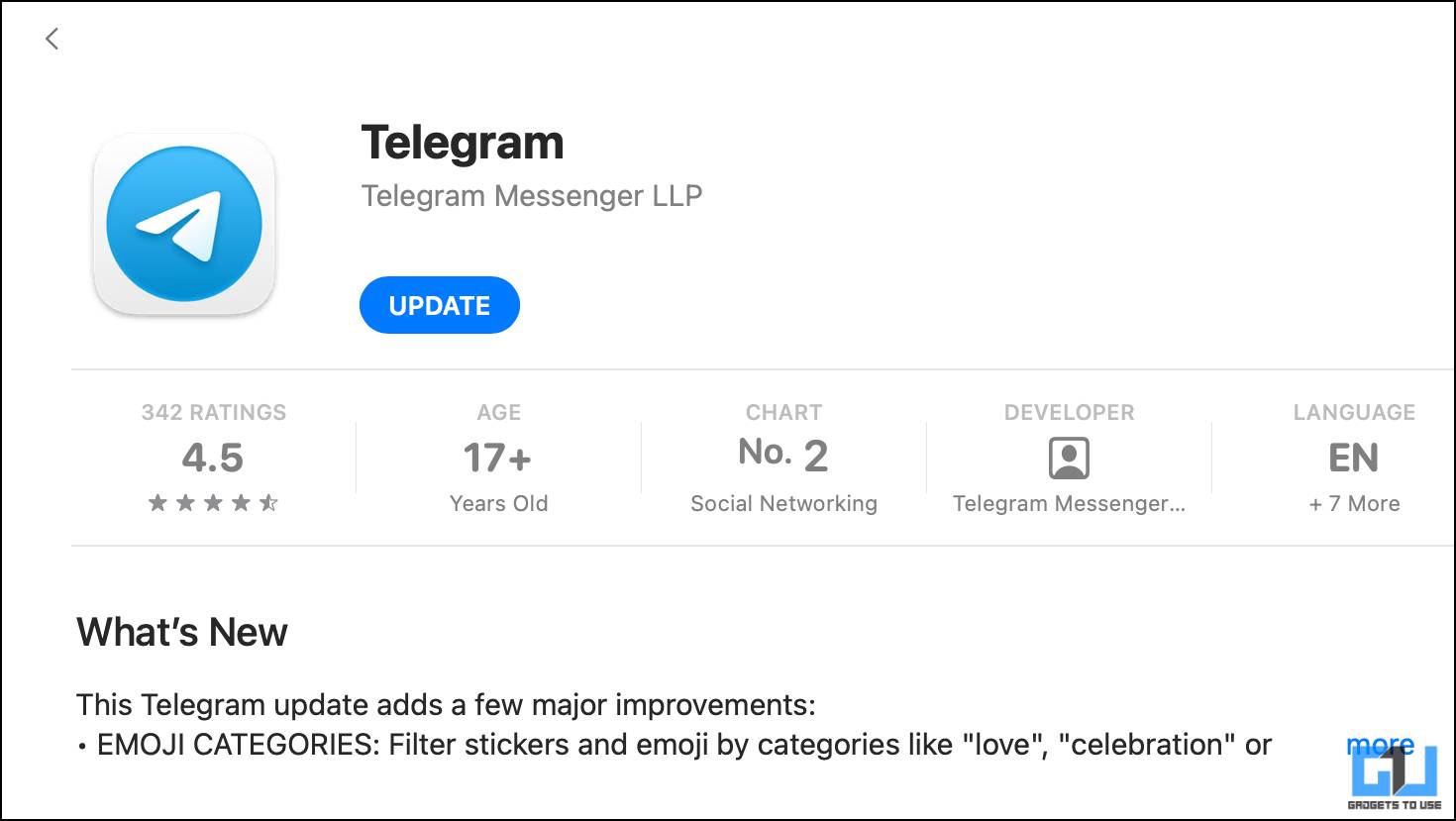Expand the + 7 More languages

(x=1354, y=503)
